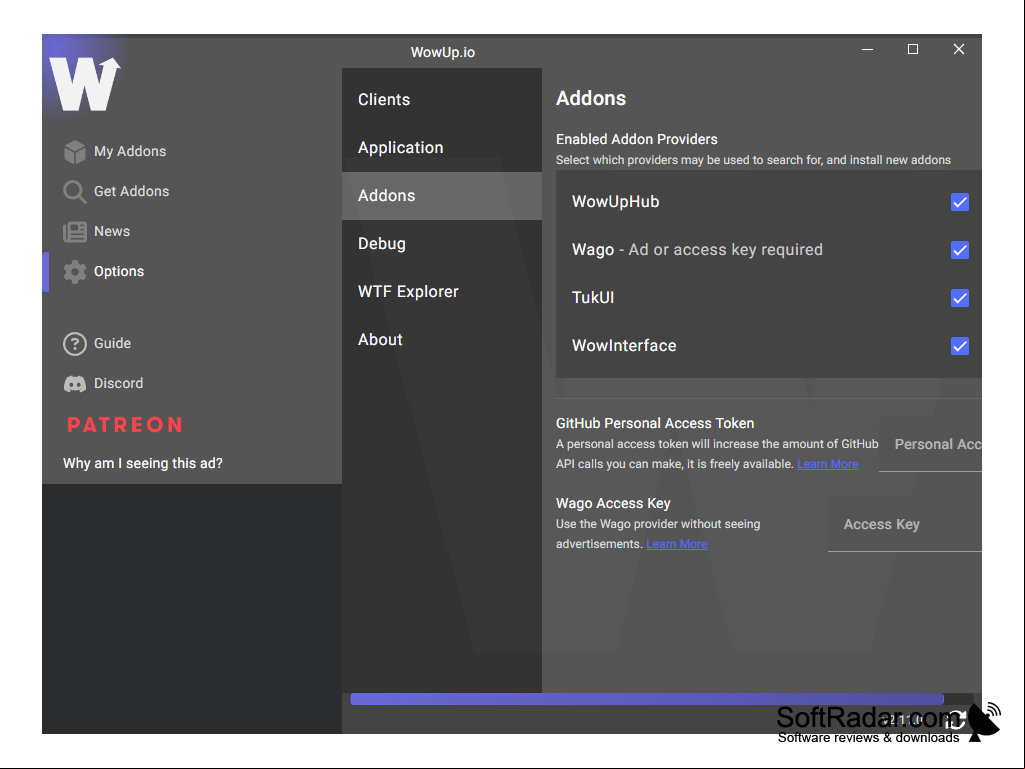Click the Enabled Addon Providers heading
Viewport: 1025px width, 769px height.
[x=637, y=139]
